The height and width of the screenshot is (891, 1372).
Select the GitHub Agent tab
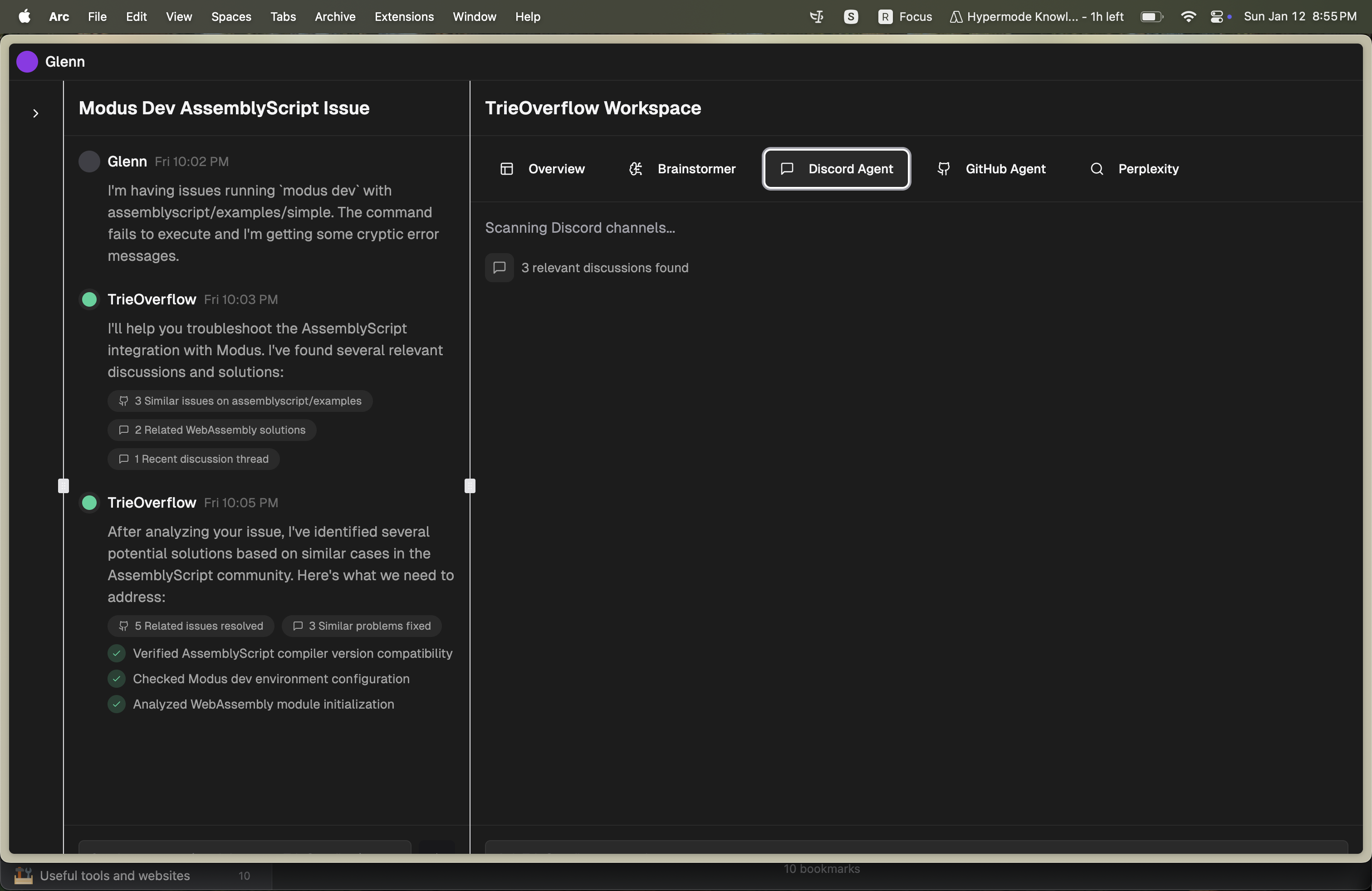tap(991, 169)
